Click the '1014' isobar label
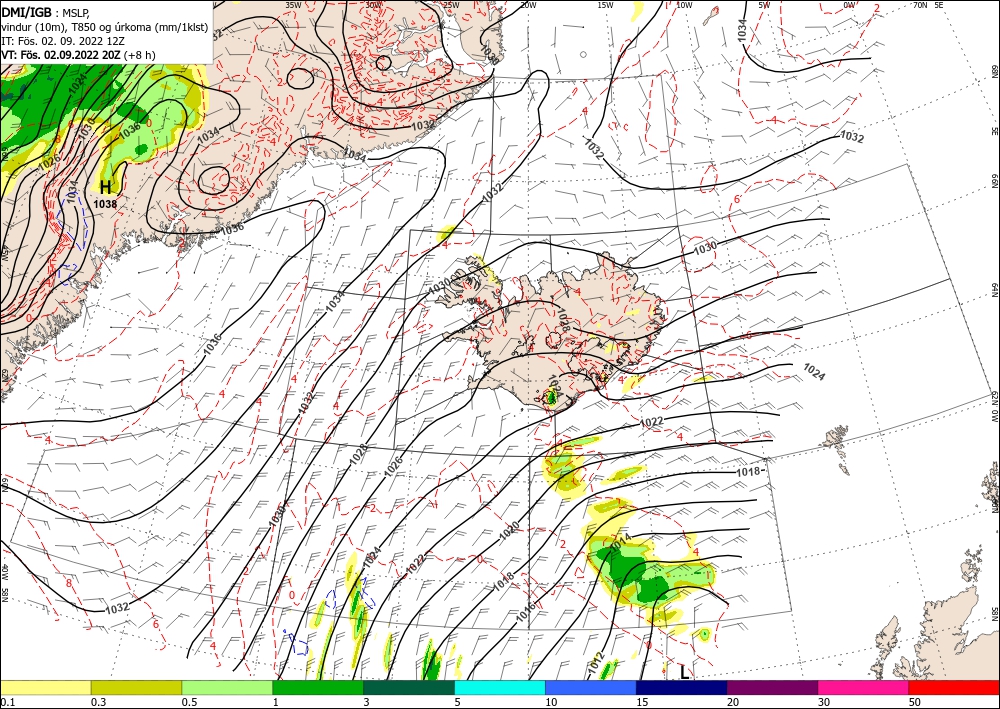1000x709 pixels. (621, 543)
